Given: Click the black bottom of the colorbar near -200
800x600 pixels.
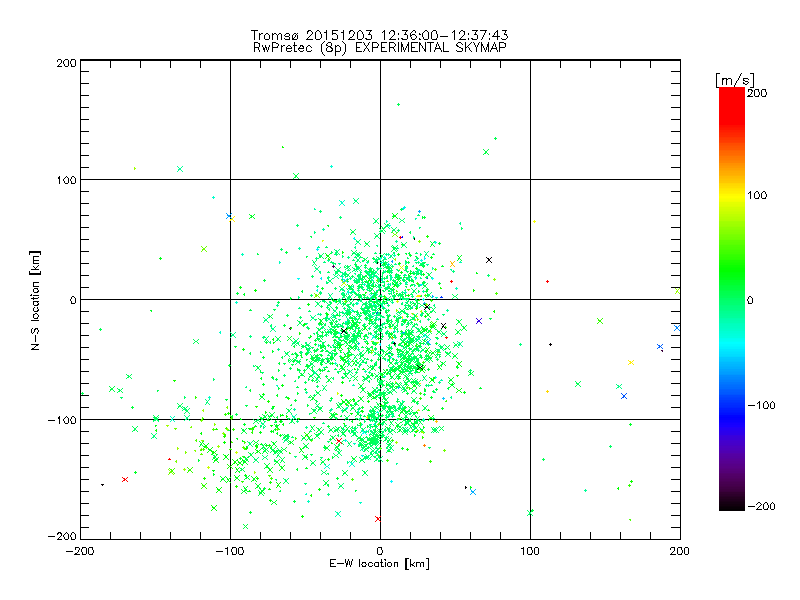Looking at the screenshot, I should coord(732,504).
